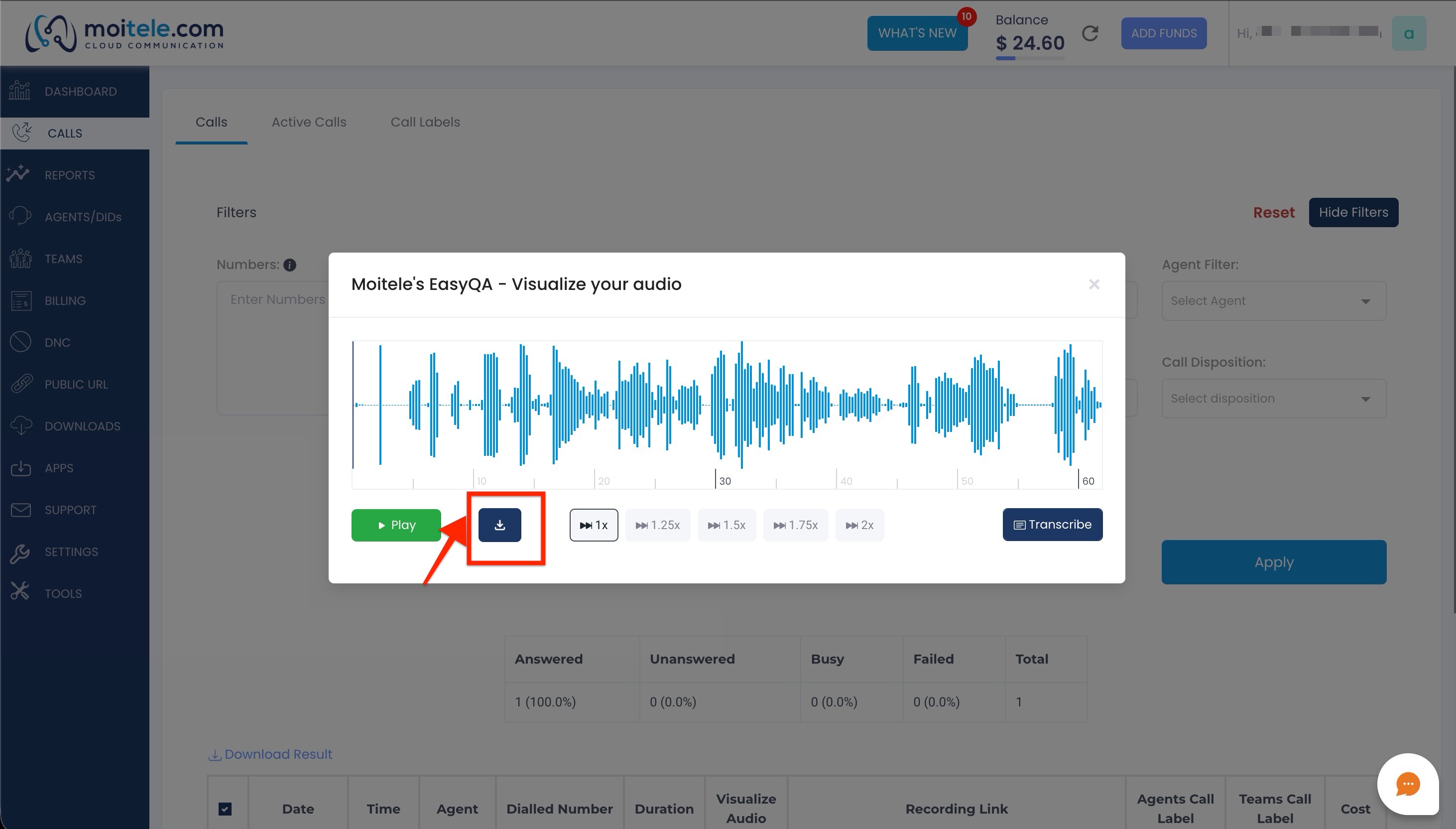The width and height of the screenshot is (1456, 829).
Task: Download the call results
Action: [x=270, y=754]
